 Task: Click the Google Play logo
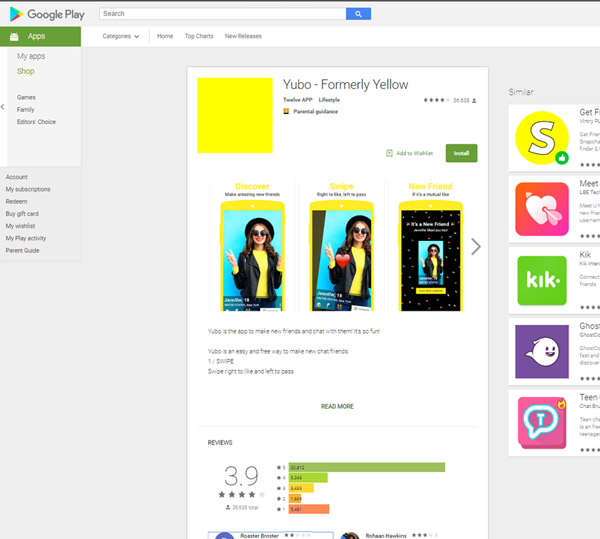click(47, 14)
